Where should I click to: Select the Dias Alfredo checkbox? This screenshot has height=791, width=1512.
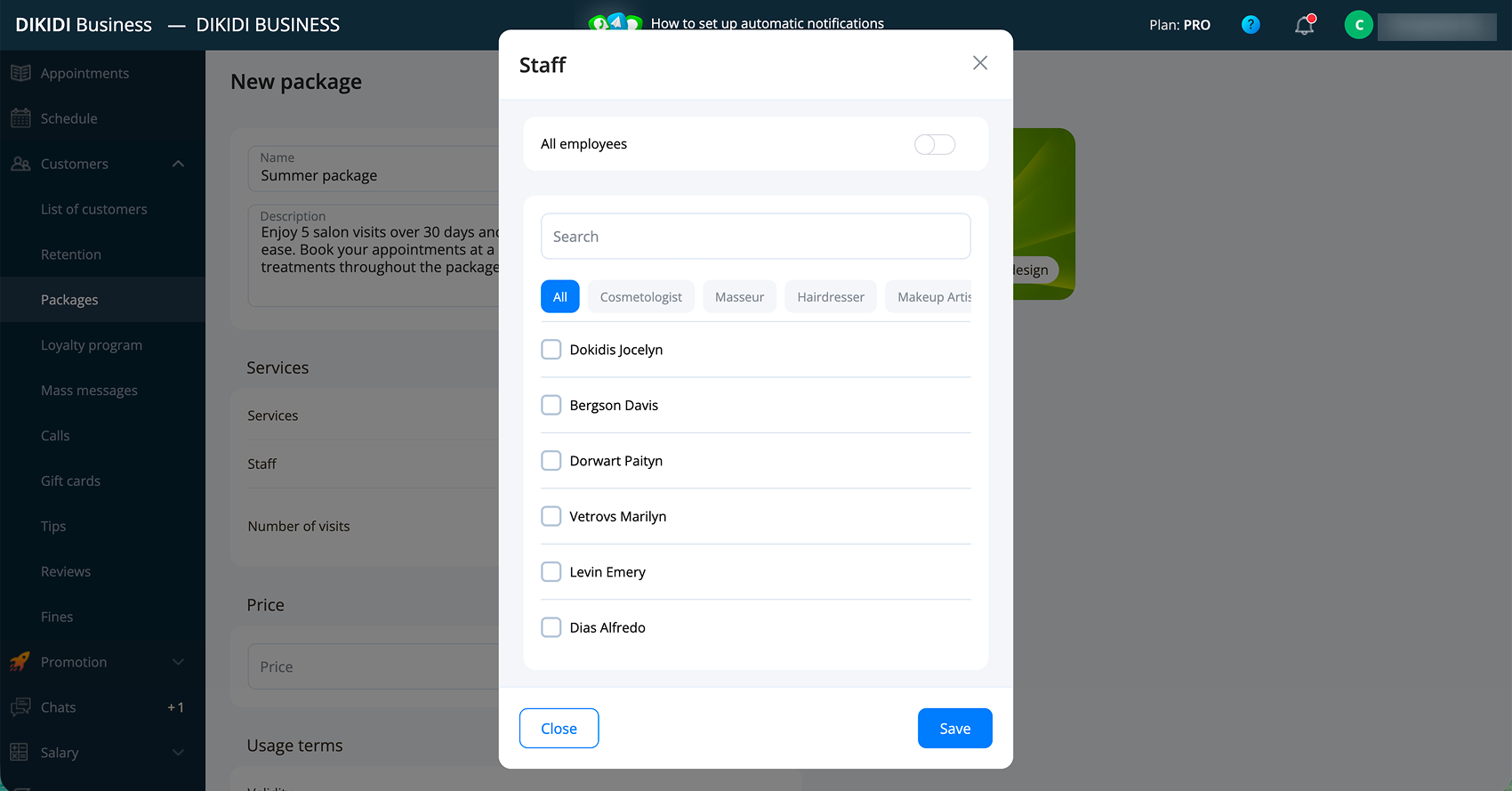(x=551, y=627)
